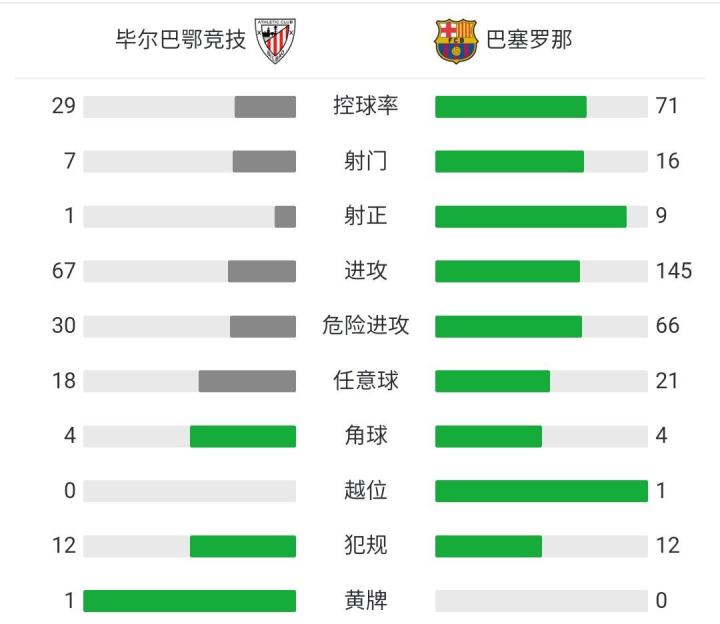The image size is (720, 624).
Task: Click Bilbao's dangerous attacks value 30
Action: point(64,326)
